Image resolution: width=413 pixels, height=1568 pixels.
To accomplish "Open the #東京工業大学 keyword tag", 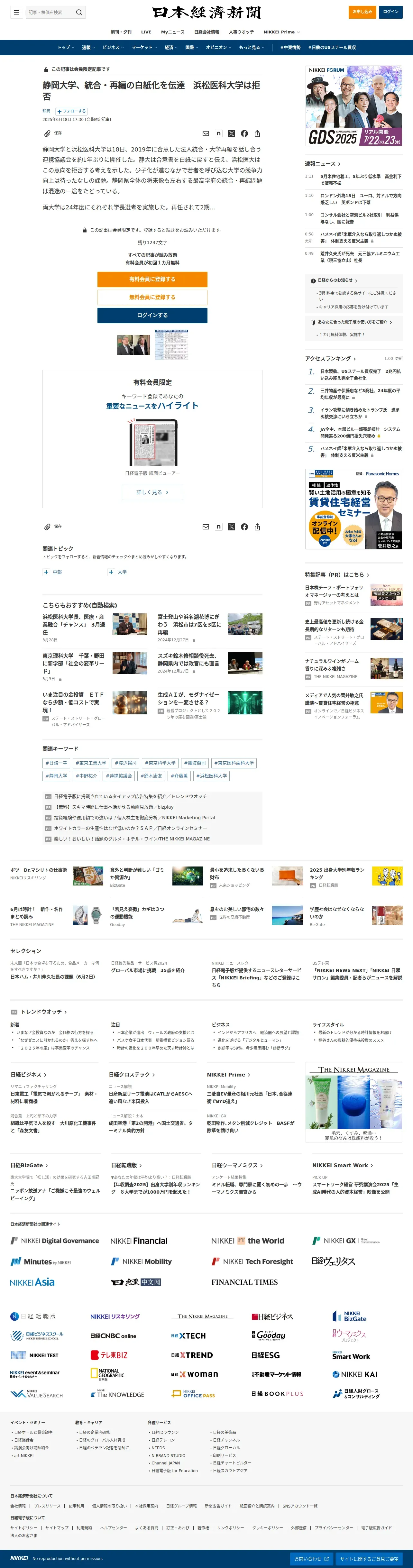I will pyautogui.click(x=91, y=763).
